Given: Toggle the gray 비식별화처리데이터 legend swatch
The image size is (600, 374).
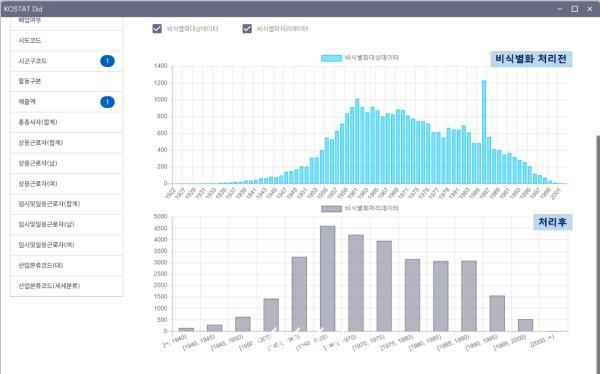Looking at the screenshot, I should (331, 209).
